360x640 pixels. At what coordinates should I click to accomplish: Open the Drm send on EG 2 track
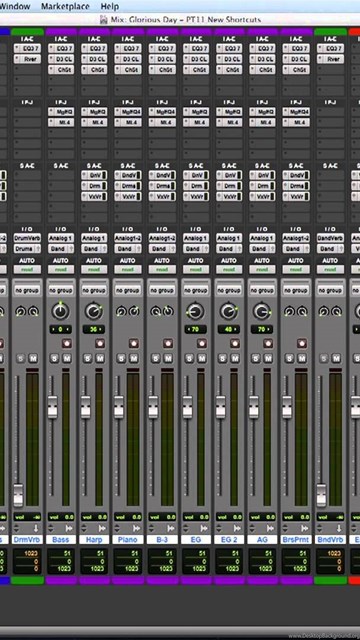click(229, 186)
